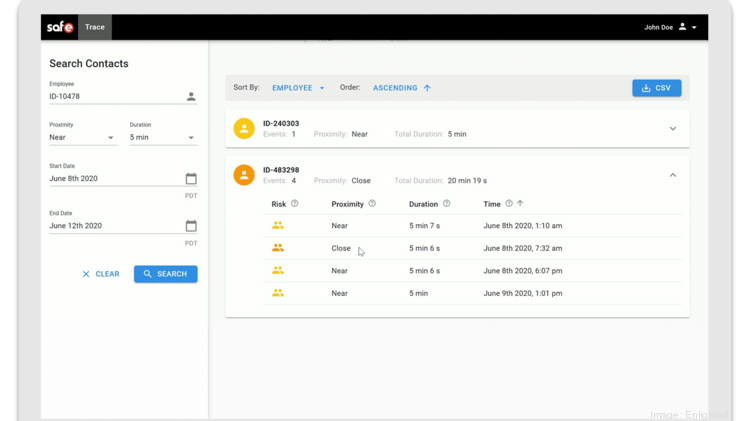
Task: Click the Duration column help icon
Action: 446,204
